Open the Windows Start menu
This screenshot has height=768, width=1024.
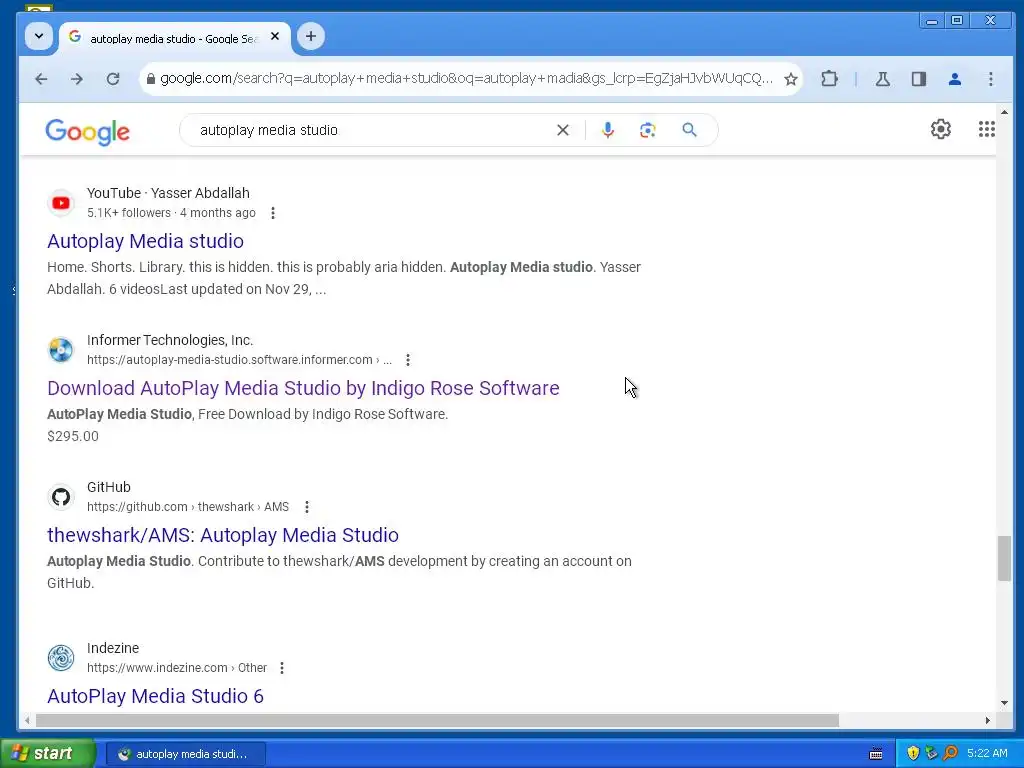point(47,754)
